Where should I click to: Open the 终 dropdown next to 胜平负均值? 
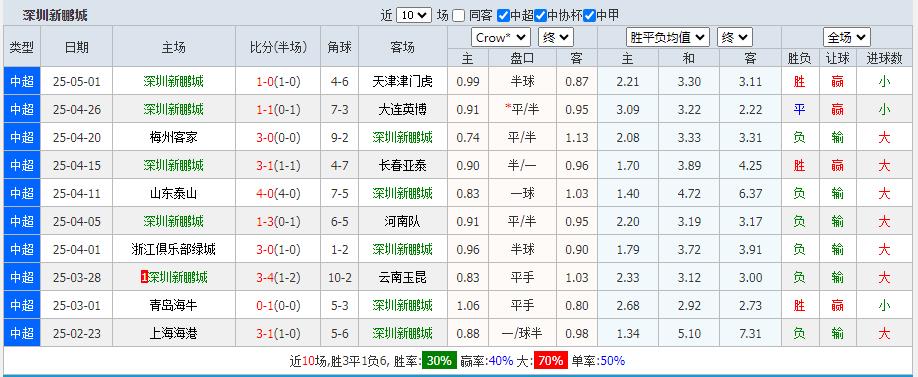point(734,37)
